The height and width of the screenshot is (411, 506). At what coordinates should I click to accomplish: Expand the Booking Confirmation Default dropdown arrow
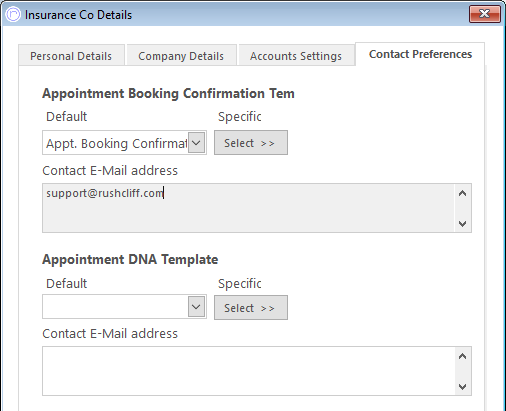click(196, 143)
